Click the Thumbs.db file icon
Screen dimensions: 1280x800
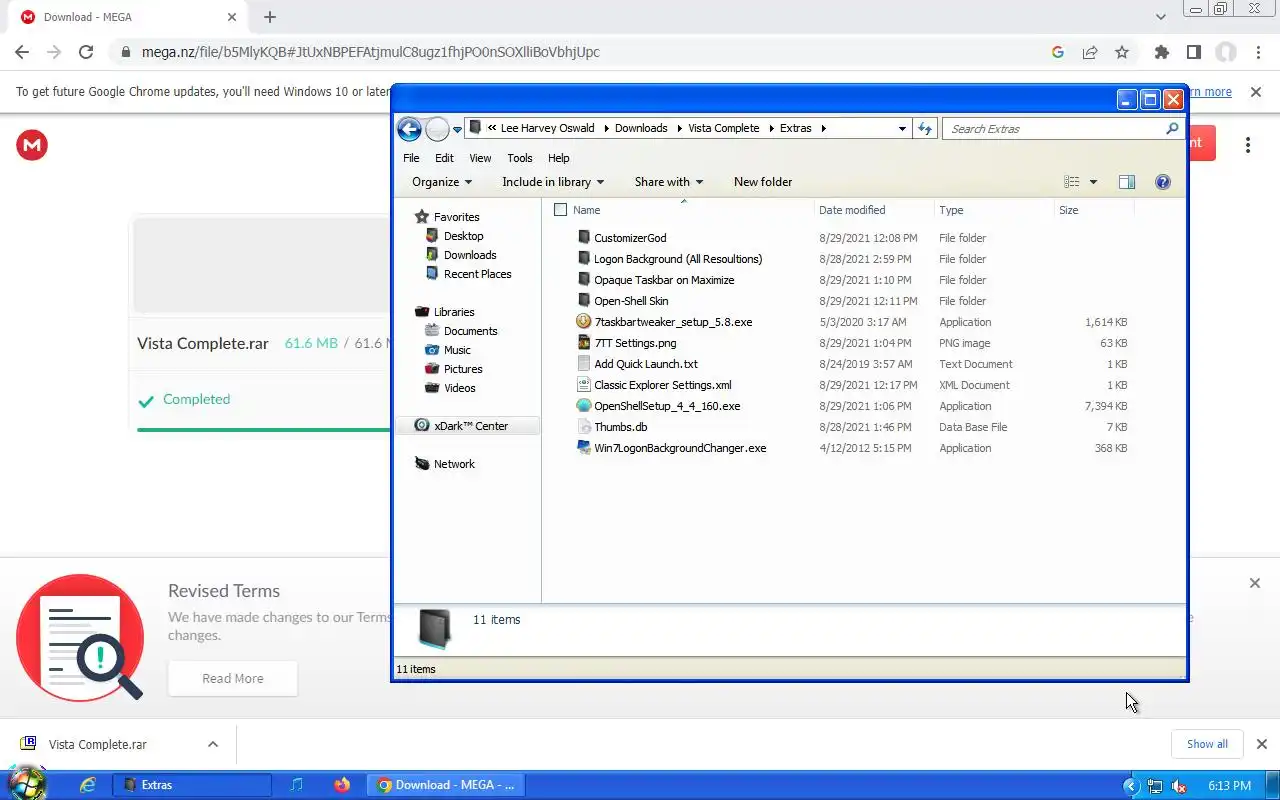[x=584, y=427]
